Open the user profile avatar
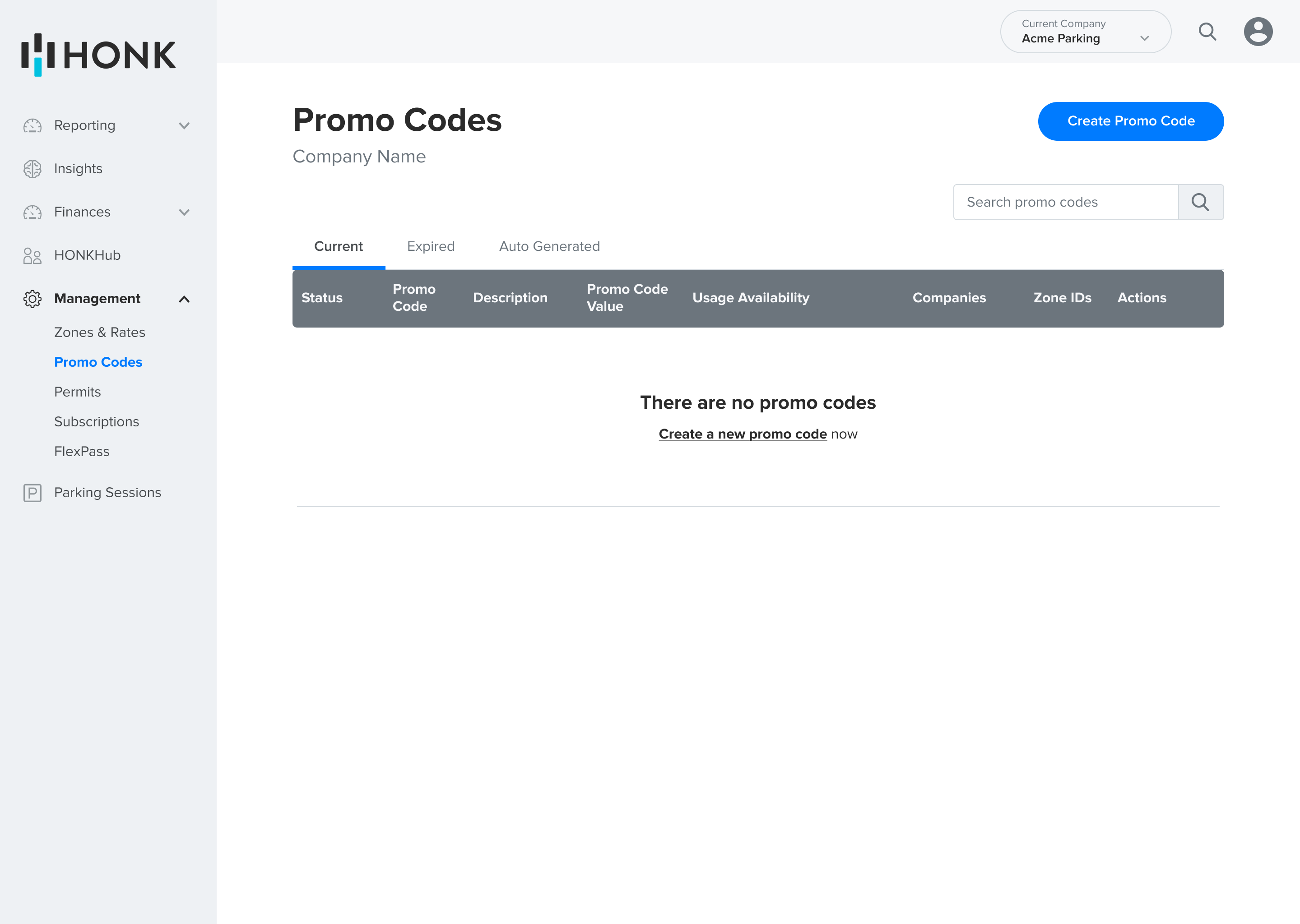 click(x=1258, y=32)
